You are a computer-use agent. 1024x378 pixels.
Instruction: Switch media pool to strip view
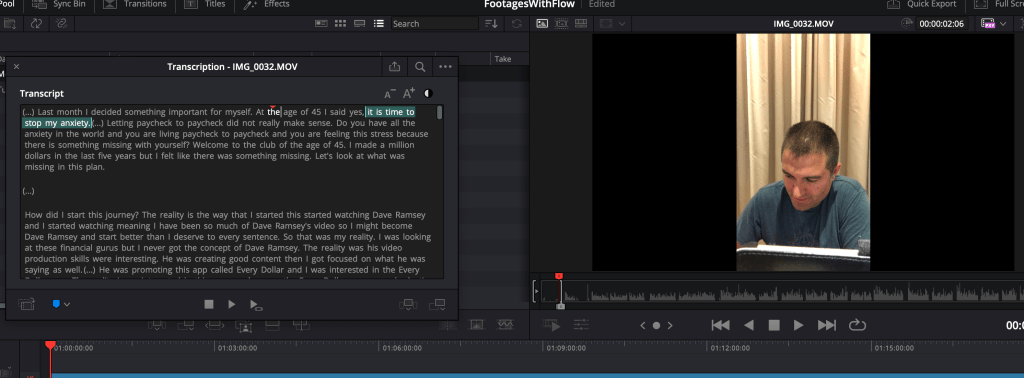pos(359,24)
